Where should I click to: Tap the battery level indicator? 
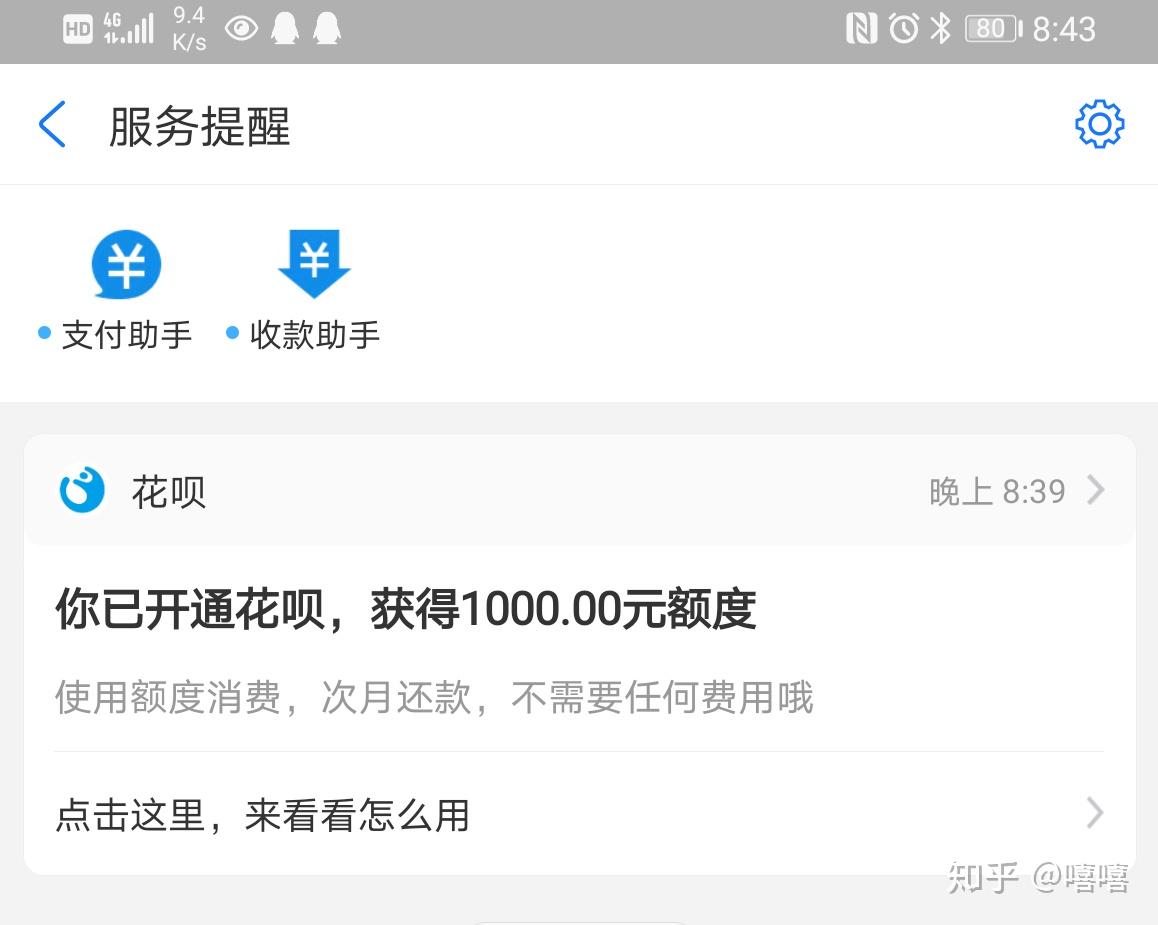click(x=993, y=30)
